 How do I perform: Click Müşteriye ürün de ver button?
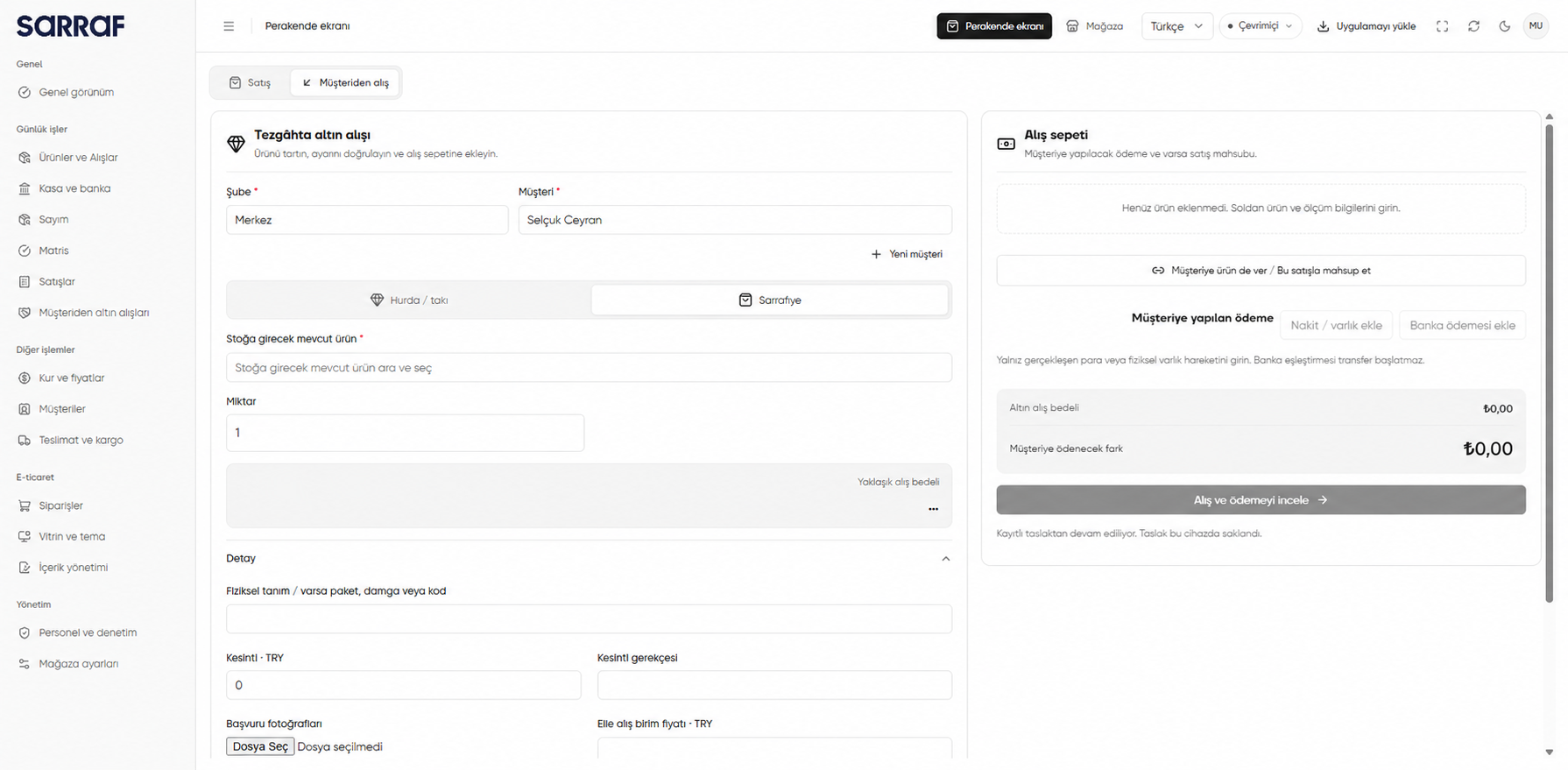pyautogui.click(x=1261, y=271)
